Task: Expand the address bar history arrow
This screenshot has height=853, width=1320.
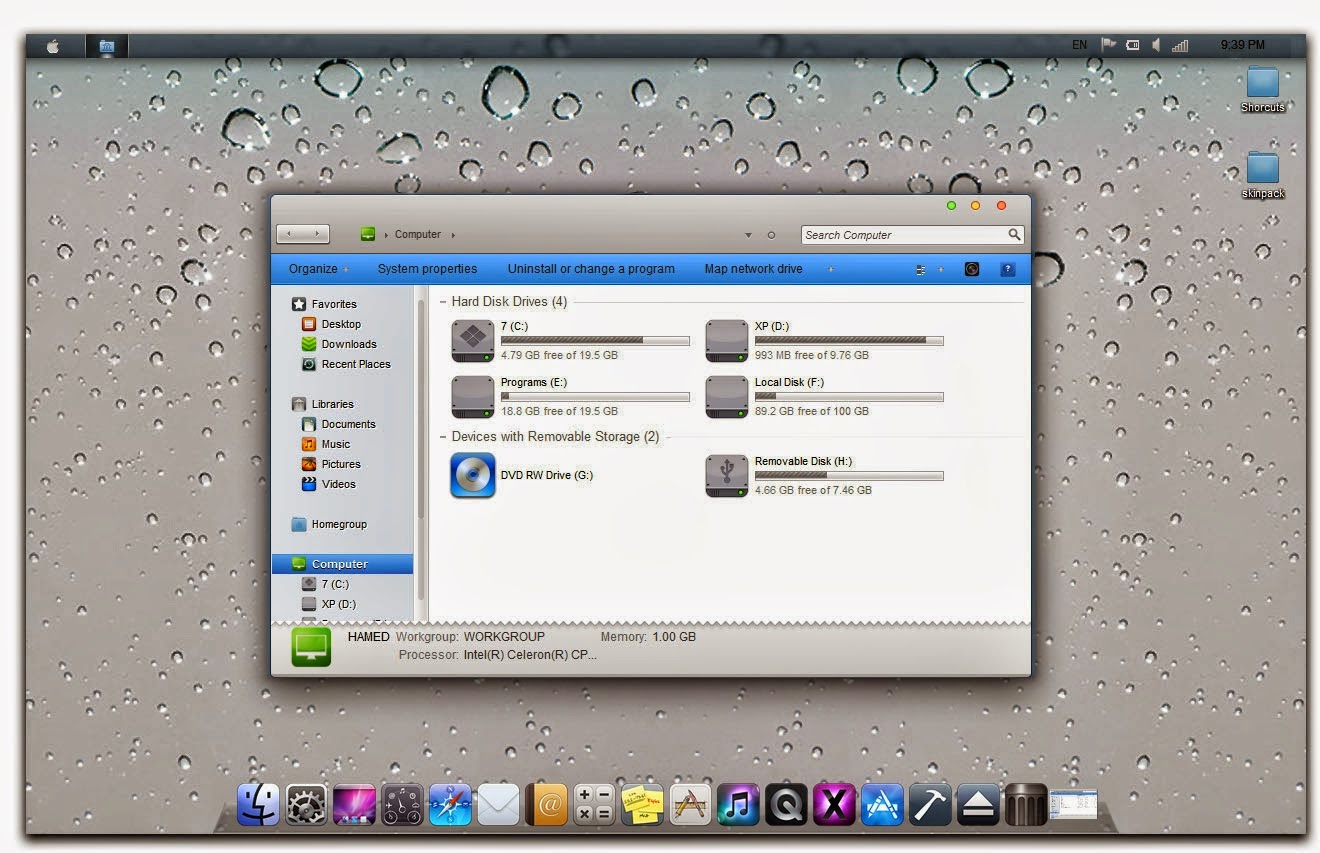Action: click(x=748, y=234)
